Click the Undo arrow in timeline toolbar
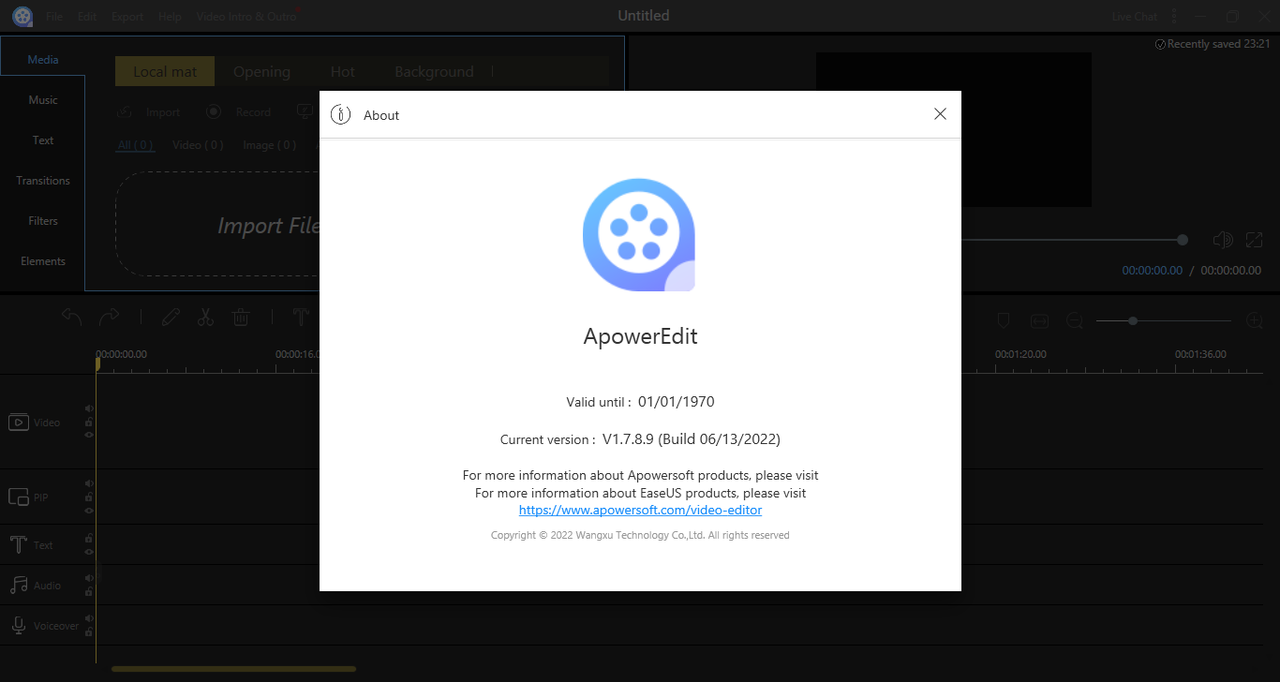Viewport: 1280px width, 682px height. [72, 317]
